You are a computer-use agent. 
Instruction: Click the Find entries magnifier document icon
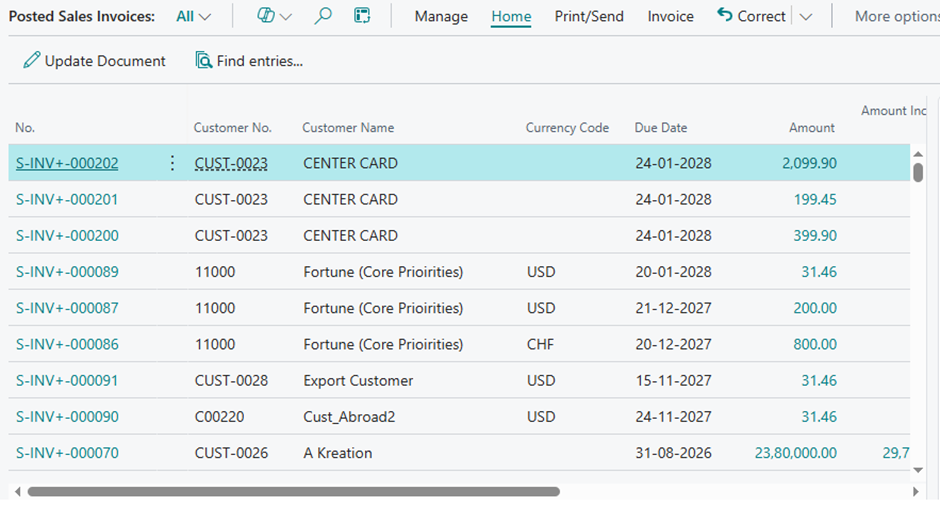[204, 60]
